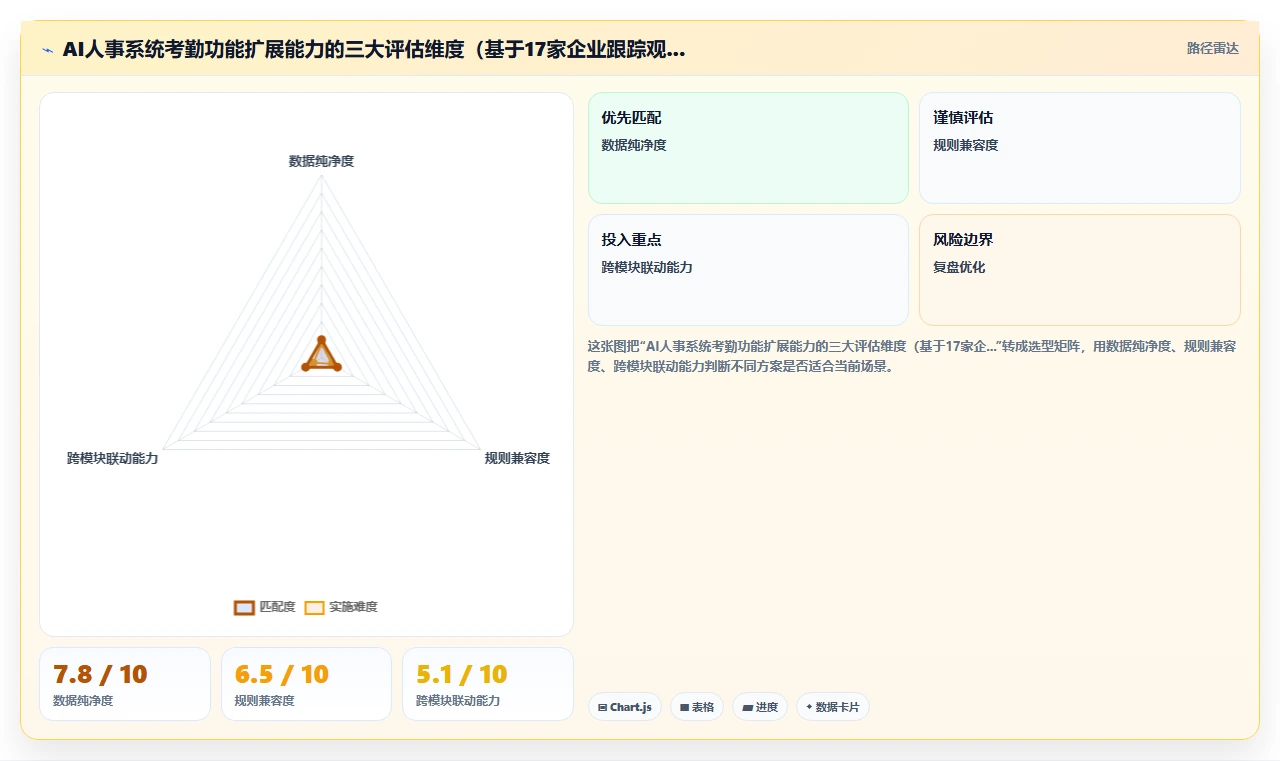Viewport: 1280px width, 761px height.
Task: Click 规则兼容度 text in 谨慎评估 card
Action: [965, 145]
